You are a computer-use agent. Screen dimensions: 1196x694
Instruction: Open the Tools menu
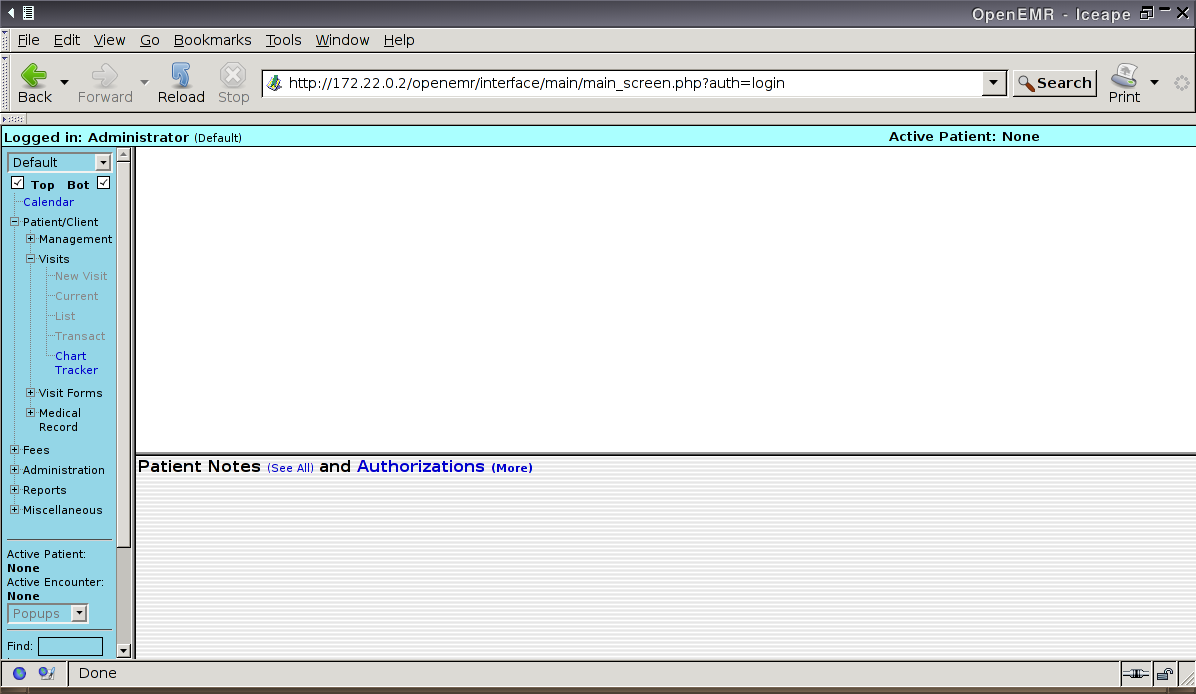click(283, 40)
